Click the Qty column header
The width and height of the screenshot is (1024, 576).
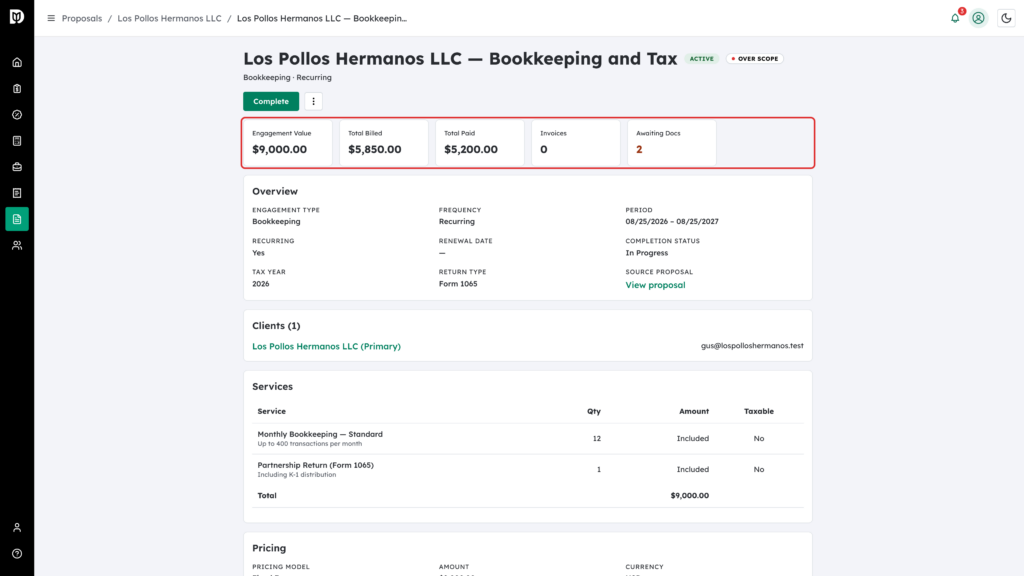click(594, 411)
